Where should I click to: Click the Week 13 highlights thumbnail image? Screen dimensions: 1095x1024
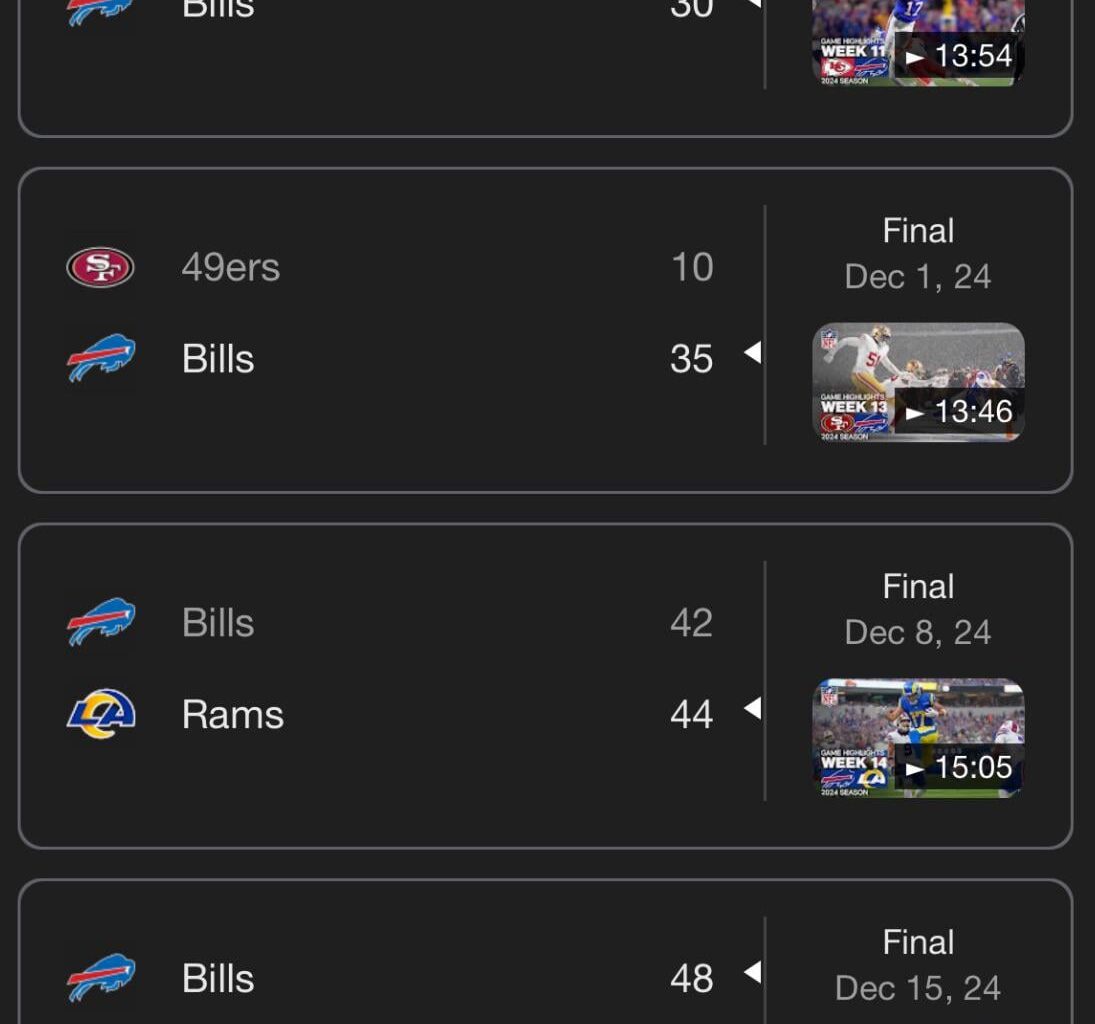tap(918, 381)
